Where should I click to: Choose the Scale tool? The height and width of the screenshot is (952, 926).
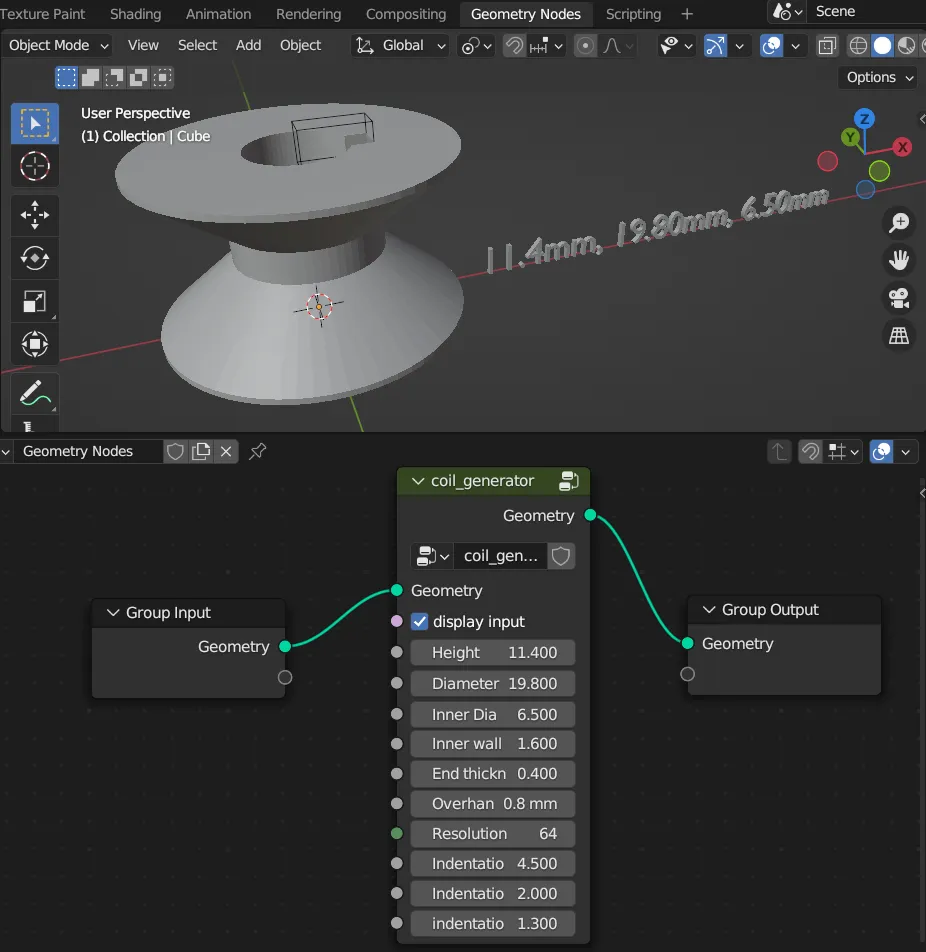coord(35,301)
